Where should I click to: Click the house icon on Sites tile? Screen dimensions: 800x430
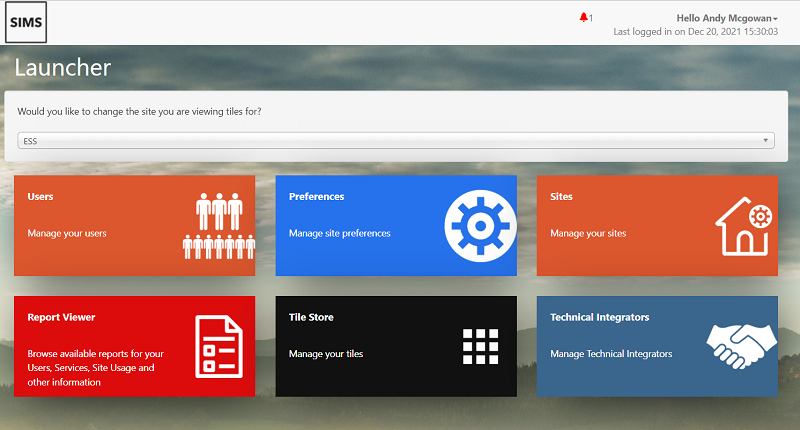(x=744, y=226)
